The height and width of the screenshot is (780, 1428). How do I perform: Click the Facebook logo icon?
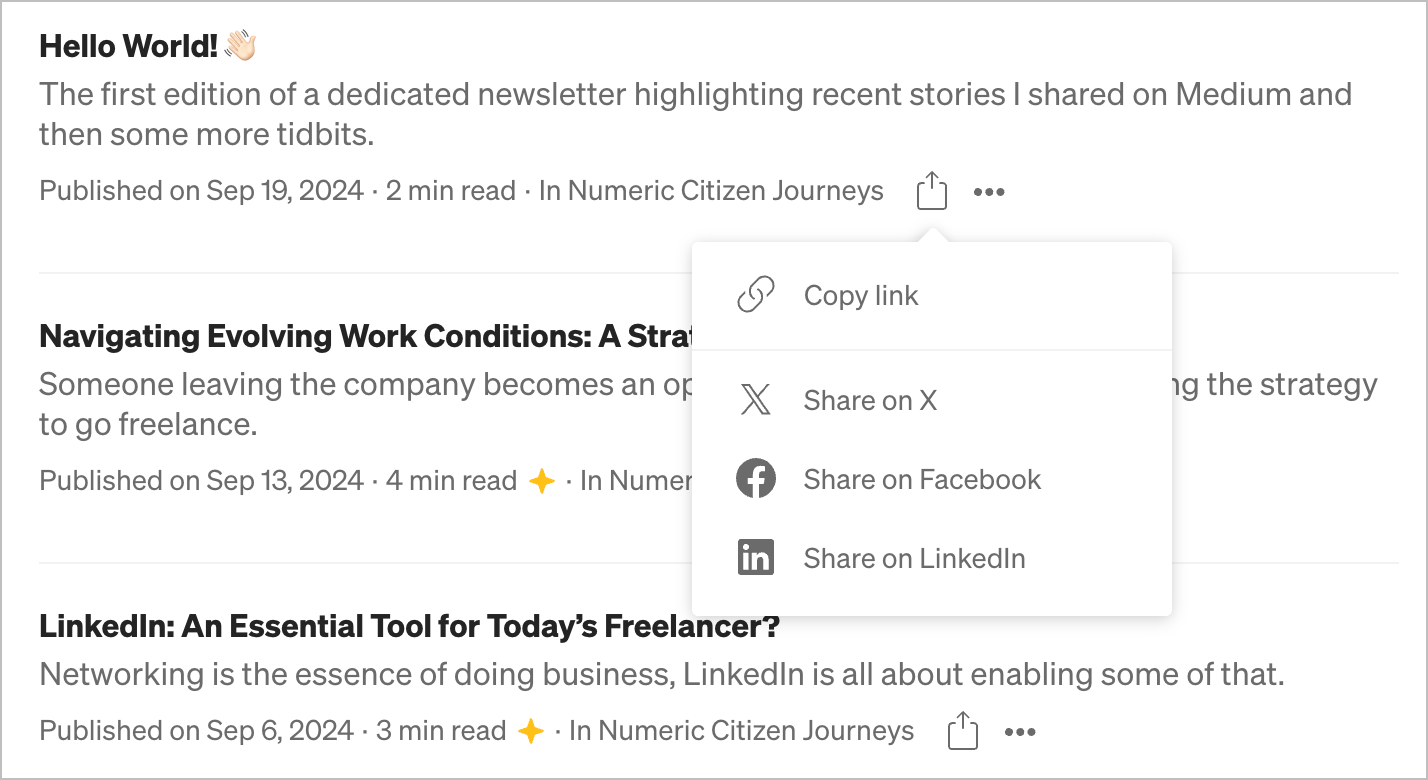click(756, 479)
